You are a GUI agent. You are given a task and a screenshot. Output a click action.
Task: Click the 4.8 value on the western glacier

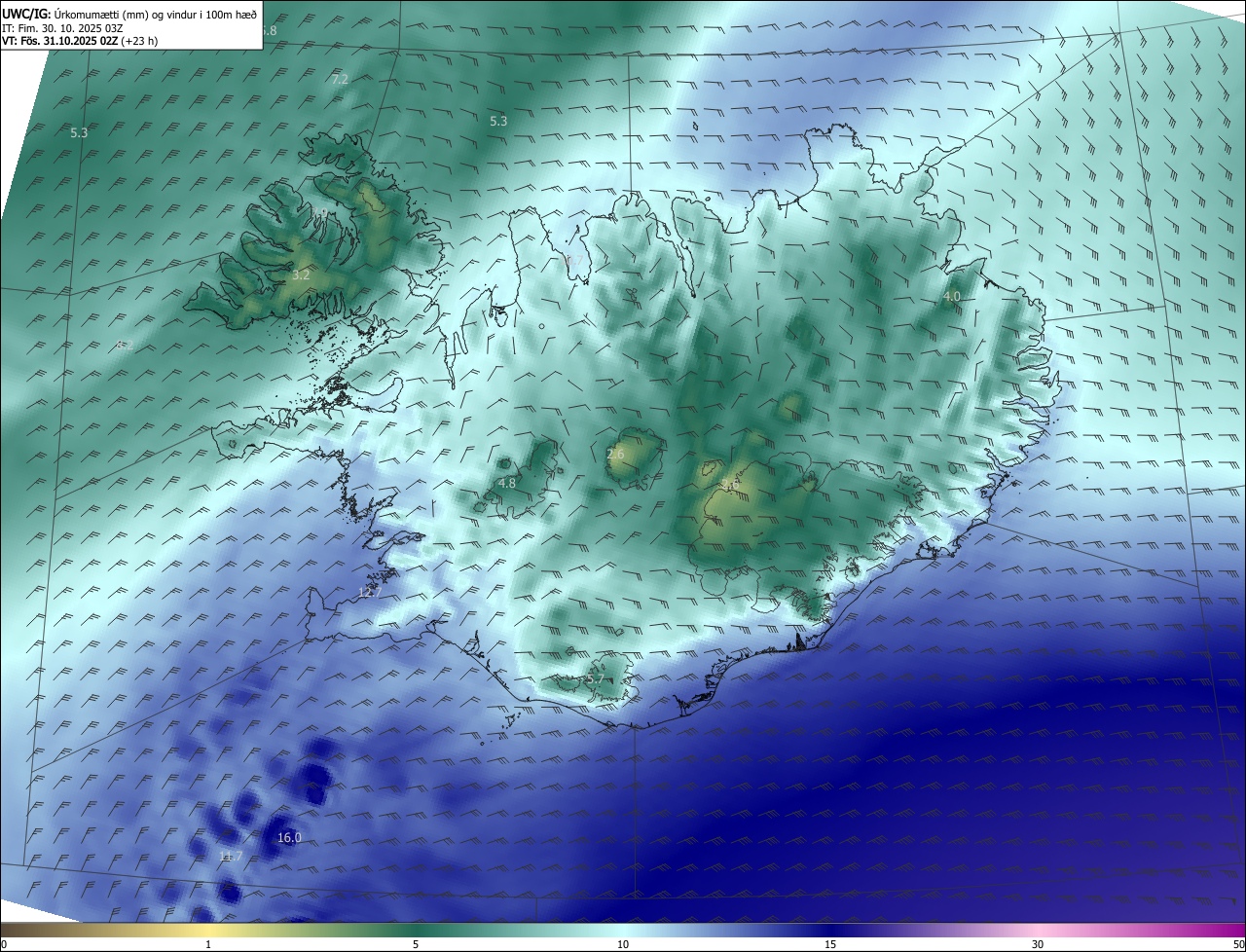506,483
